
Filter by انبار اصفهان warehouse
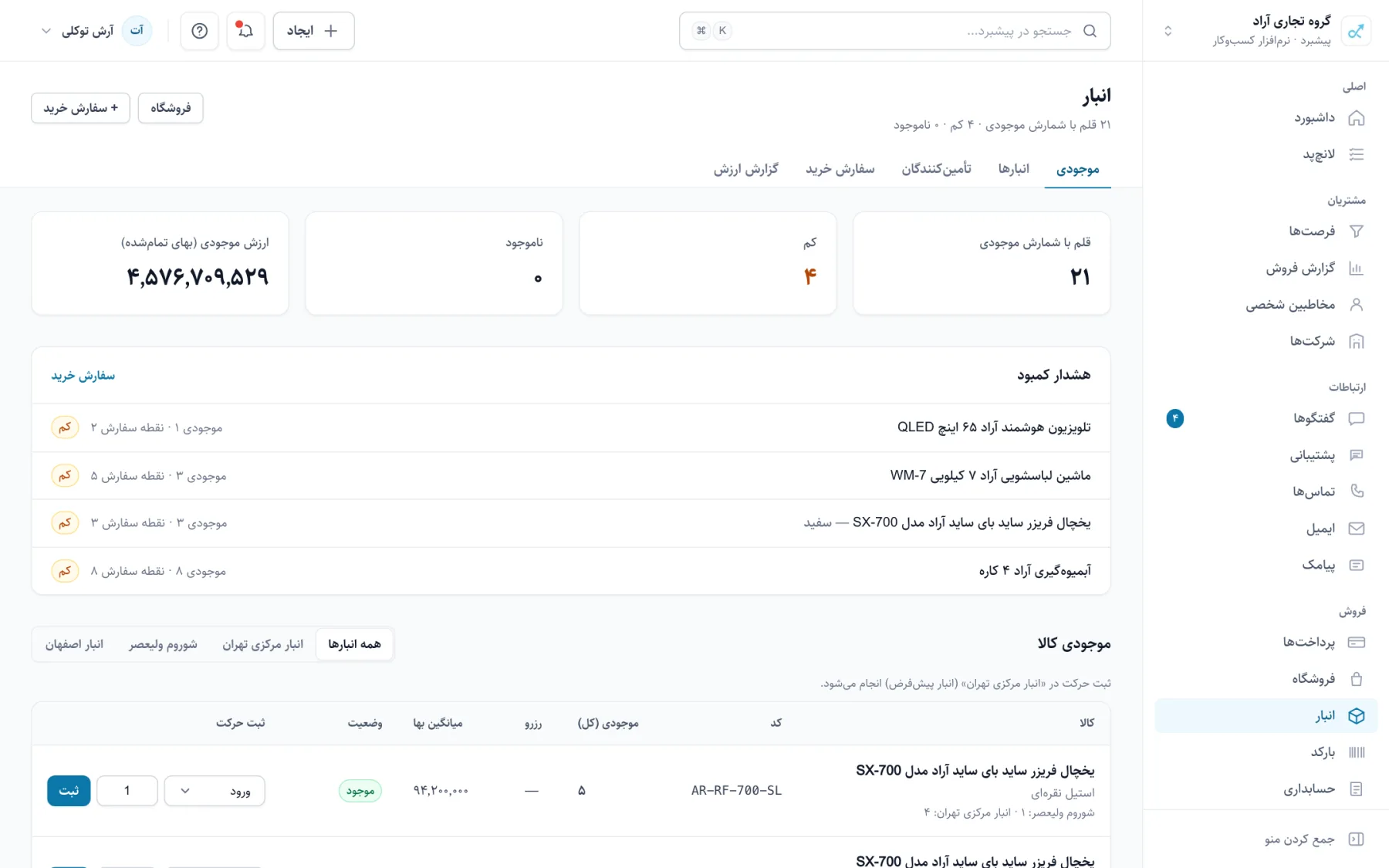point(74,644)
